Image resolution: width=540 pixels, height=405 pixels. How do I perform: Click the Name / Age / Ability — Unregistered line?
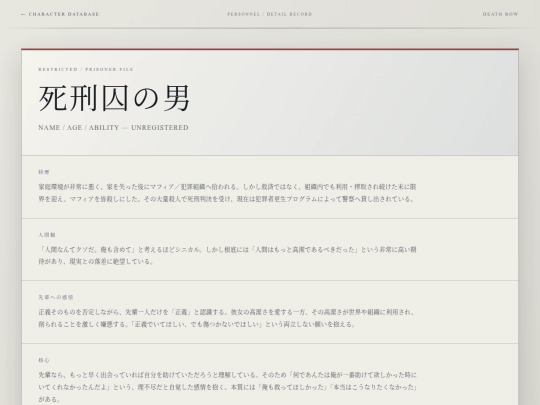(113, 127)
